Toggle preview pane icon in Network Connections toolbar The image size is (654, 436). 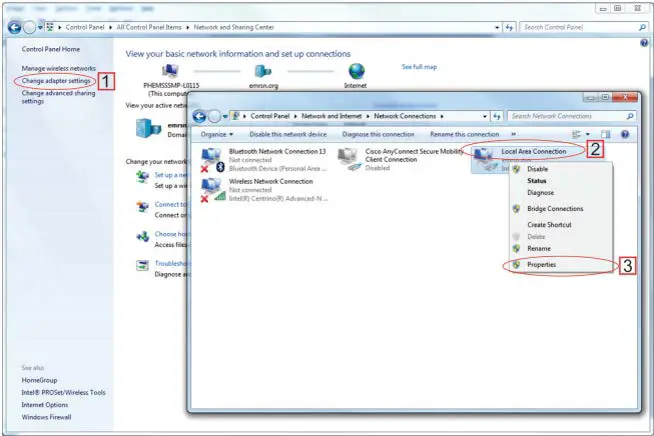click(x=605, y=134)
